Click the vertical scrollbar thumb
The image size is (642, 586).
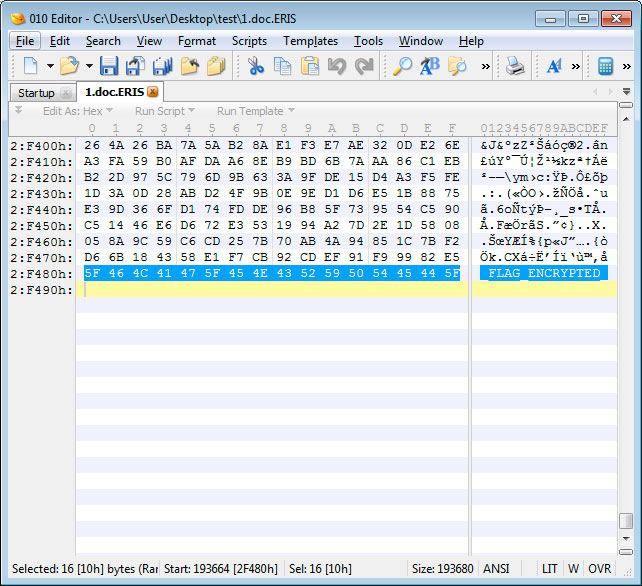626,521
